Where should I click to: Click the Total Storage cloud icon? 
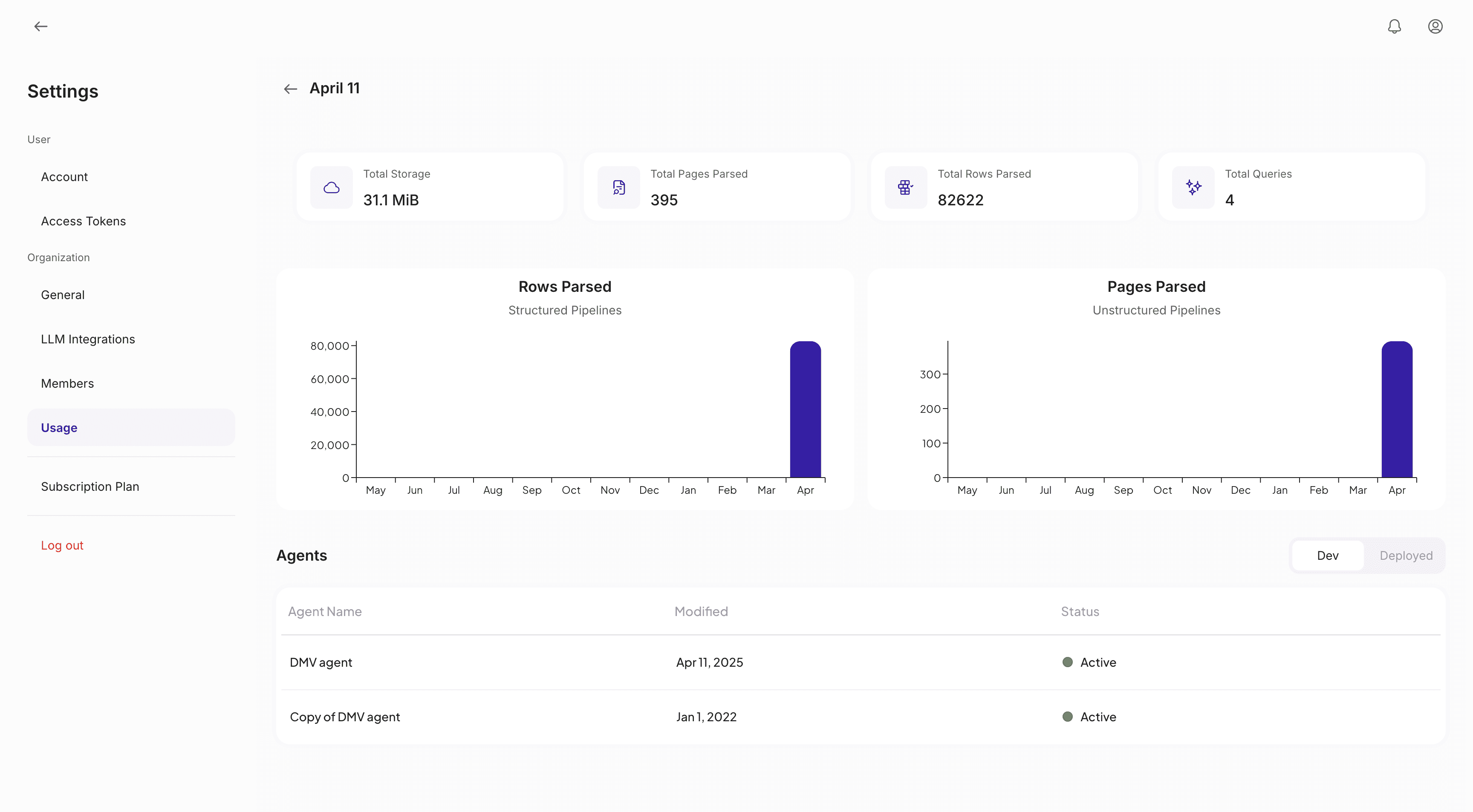tap(332, 187)
